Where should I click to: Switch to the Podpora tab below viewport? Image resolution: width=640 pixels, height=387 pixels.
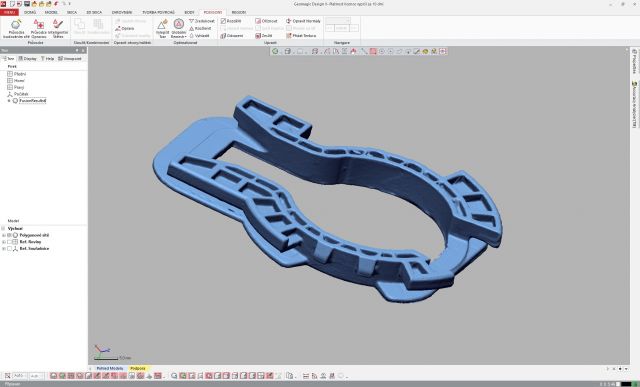tap(138, 368)
